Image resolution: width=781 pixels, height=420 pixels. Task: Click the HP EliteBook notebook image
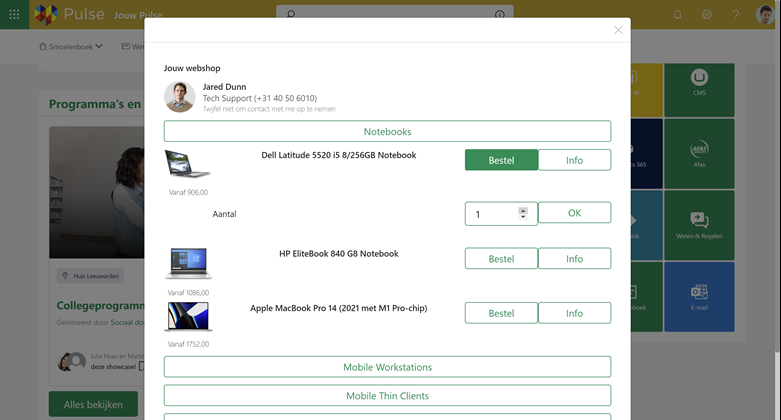click(188, 264)
